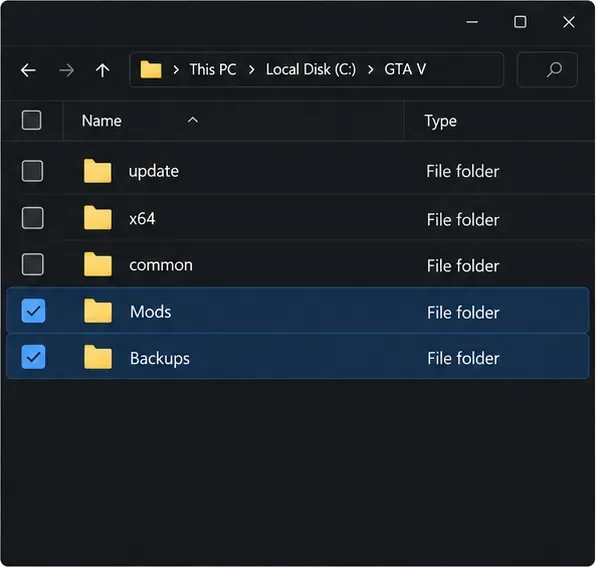The image size is (596, 567).
Task: Select the Backups folder icon
Action: (x=98, y=357)
